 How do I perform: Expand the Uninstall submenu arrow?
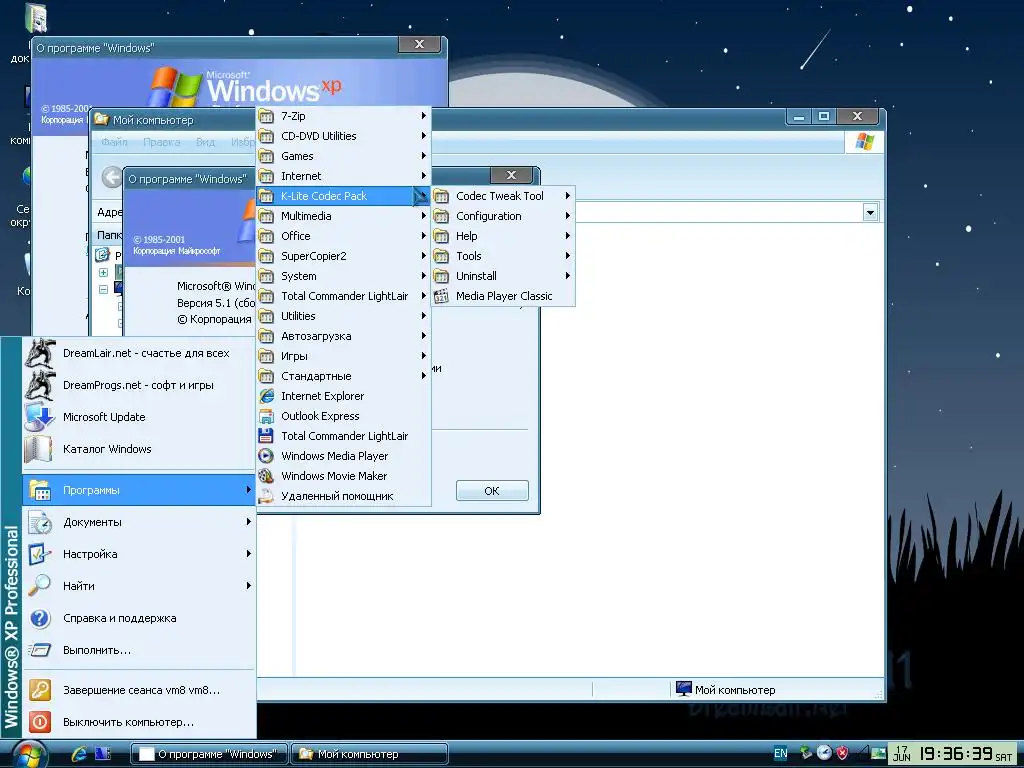pos(568,276)
